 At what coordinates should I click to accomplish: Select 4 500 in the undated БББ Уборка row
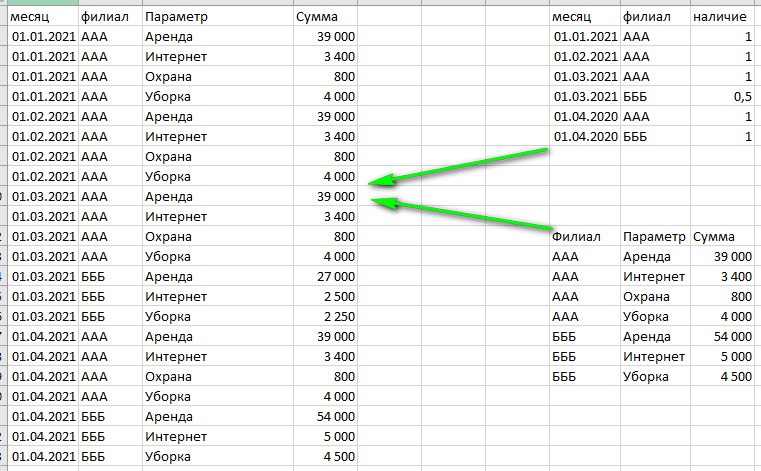(736, 377)
